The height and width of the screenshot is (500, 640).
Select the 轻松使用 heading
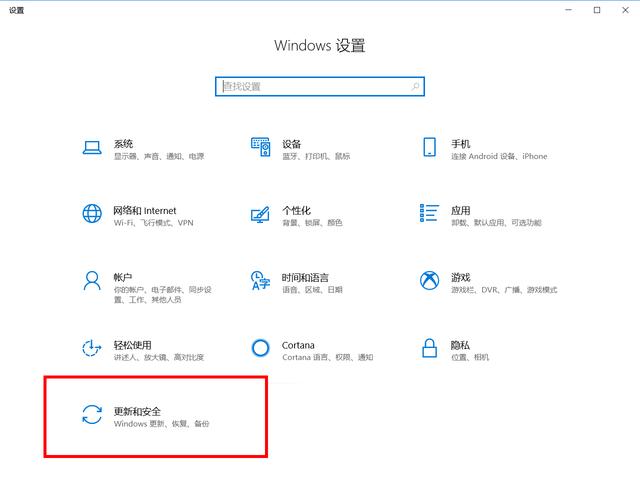click(133, 345)
